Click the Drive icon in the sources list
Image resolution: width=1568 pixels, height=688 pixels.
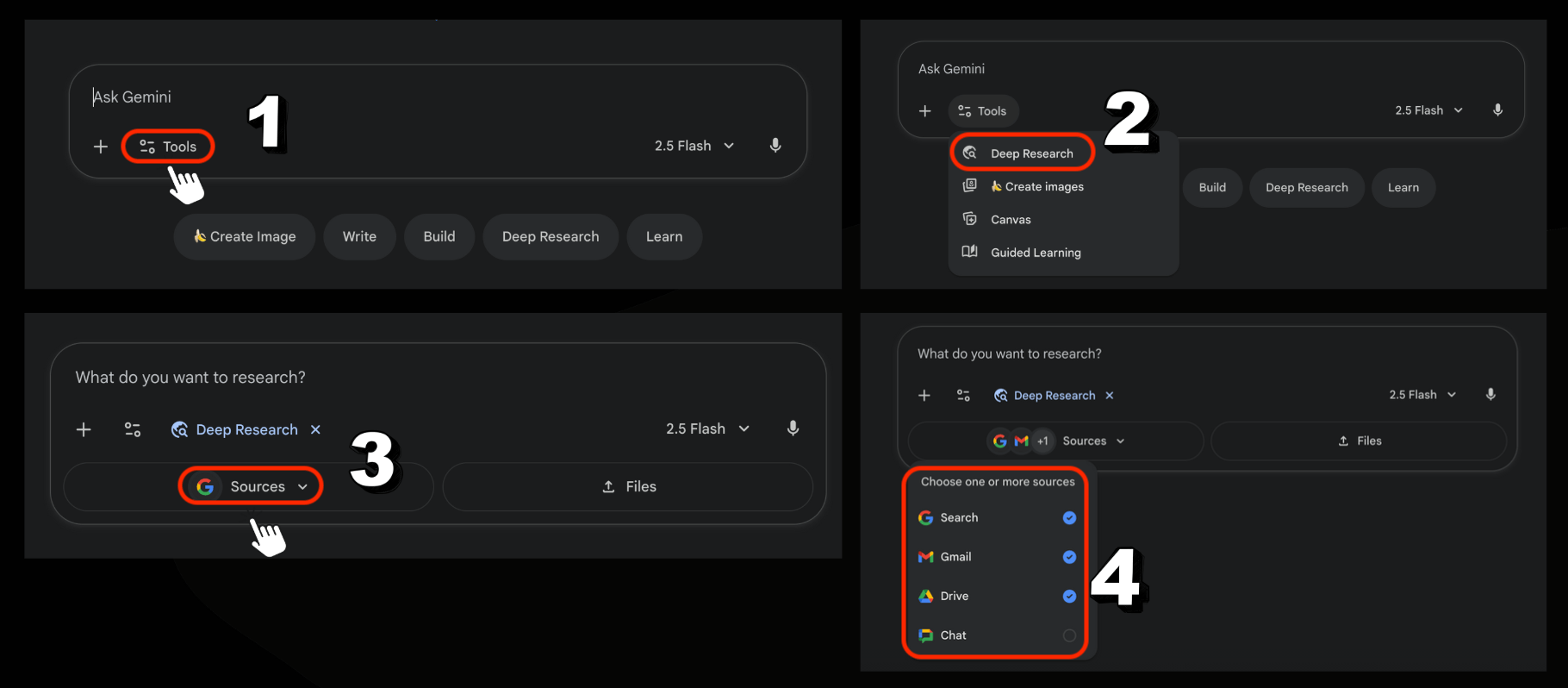coord(926,596)
